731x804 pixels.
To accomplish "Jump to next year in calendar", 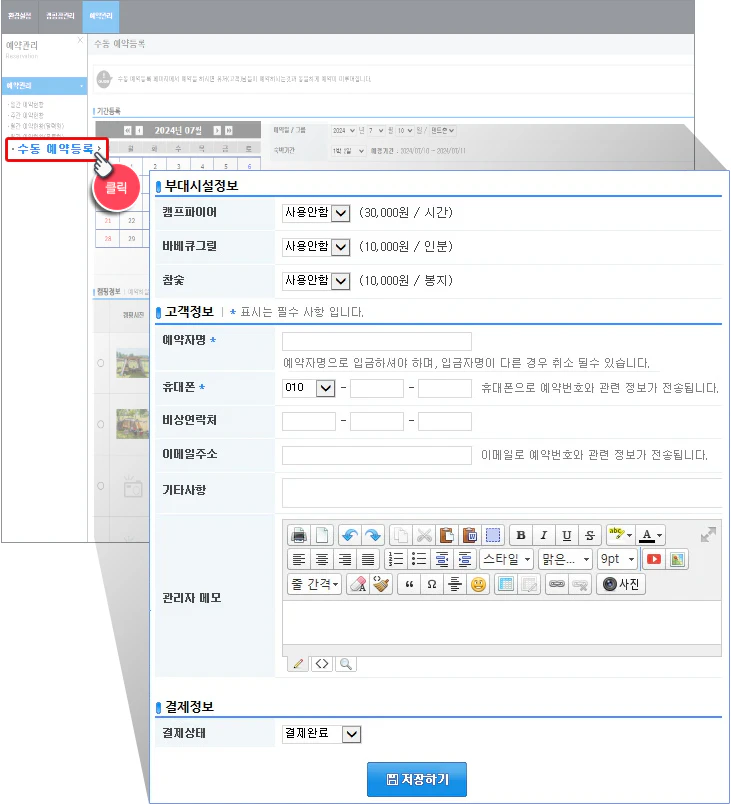I will (229, 130).
